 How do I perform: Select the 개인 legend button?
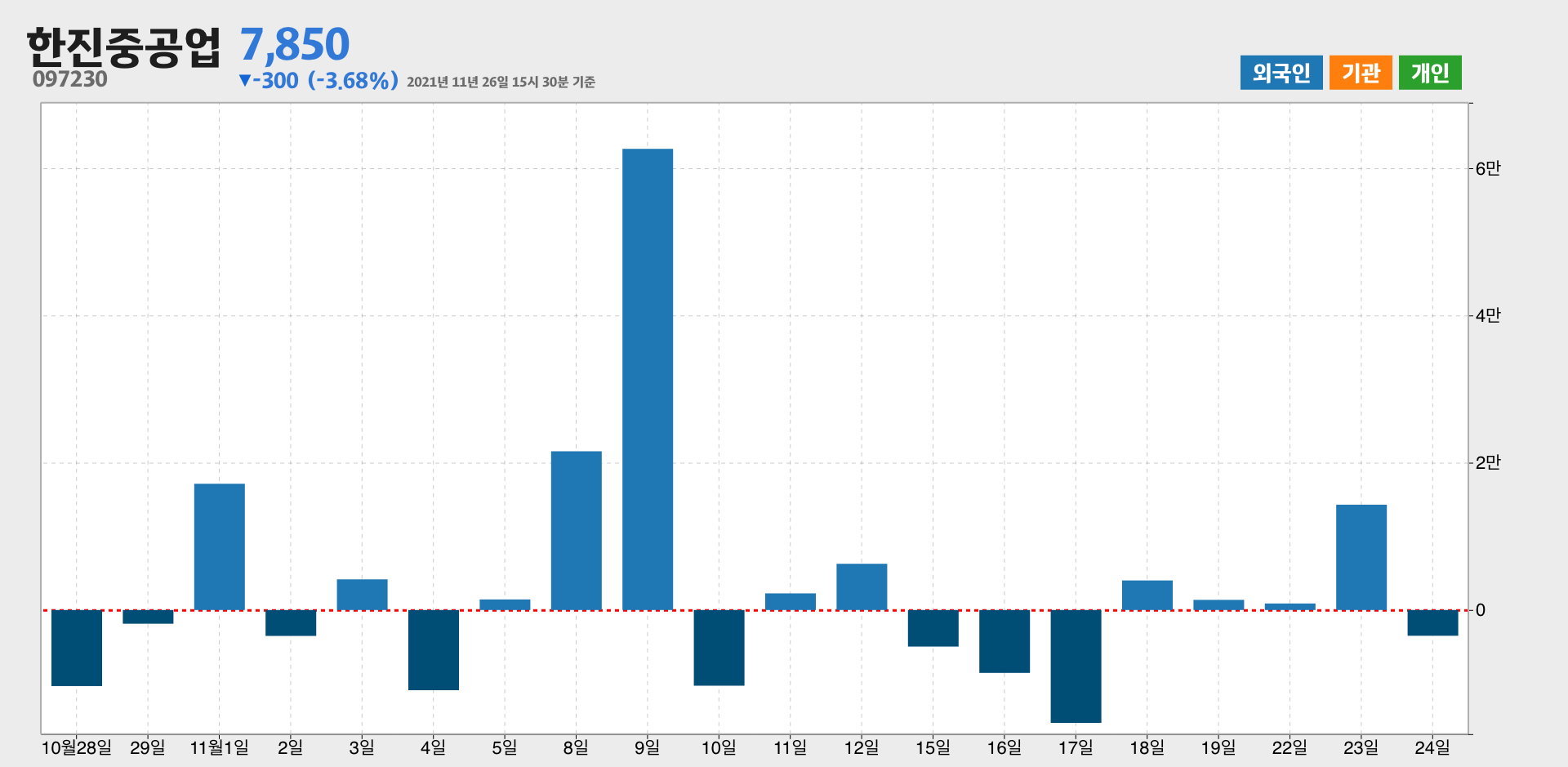click(x=1430, y=73)
